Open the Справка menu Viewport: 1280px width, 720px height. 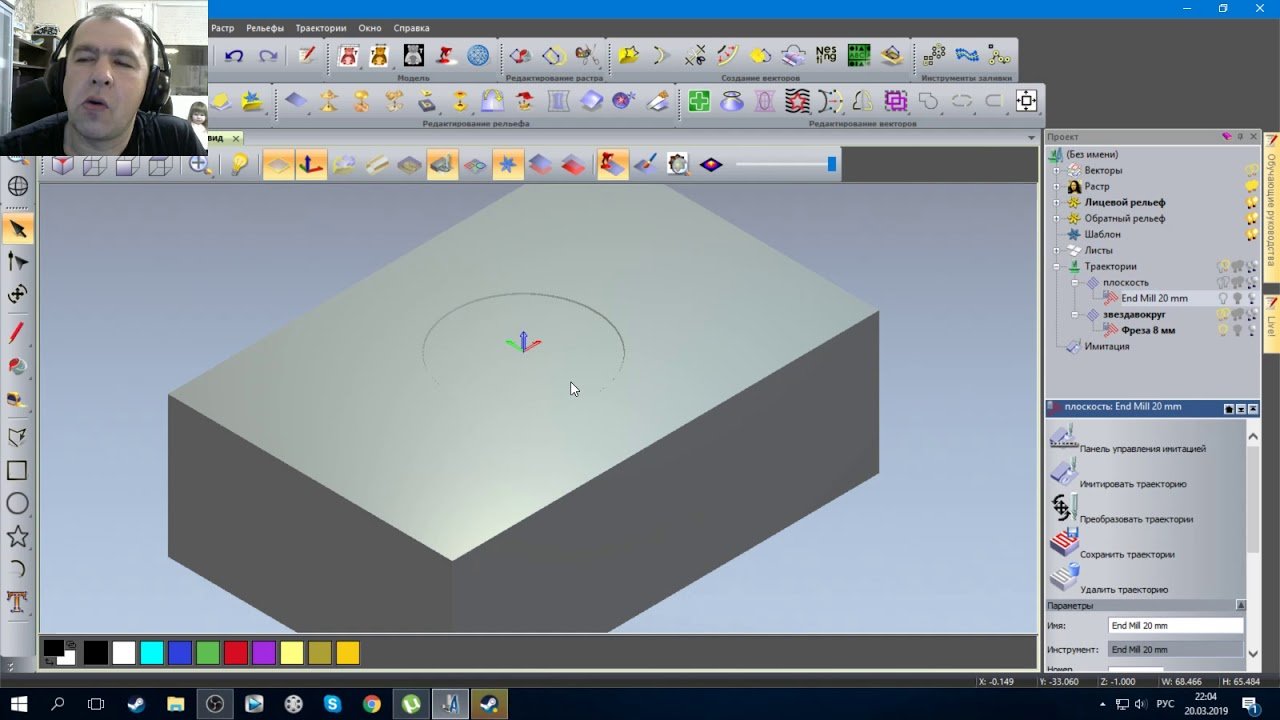coord(411,28)
